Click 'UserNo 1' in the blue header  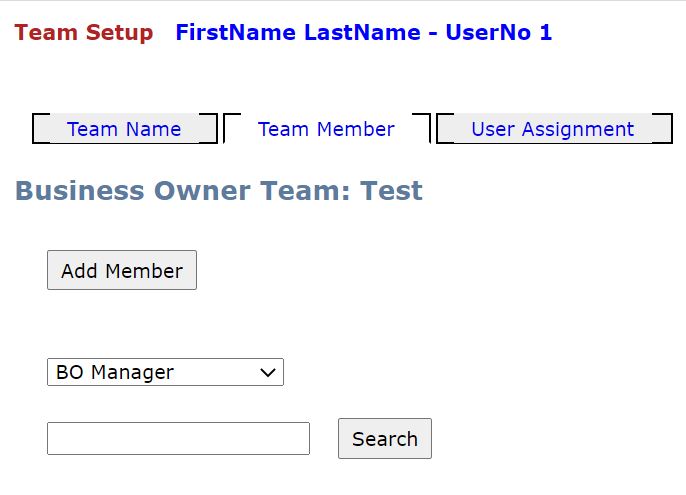coord(499,32)
